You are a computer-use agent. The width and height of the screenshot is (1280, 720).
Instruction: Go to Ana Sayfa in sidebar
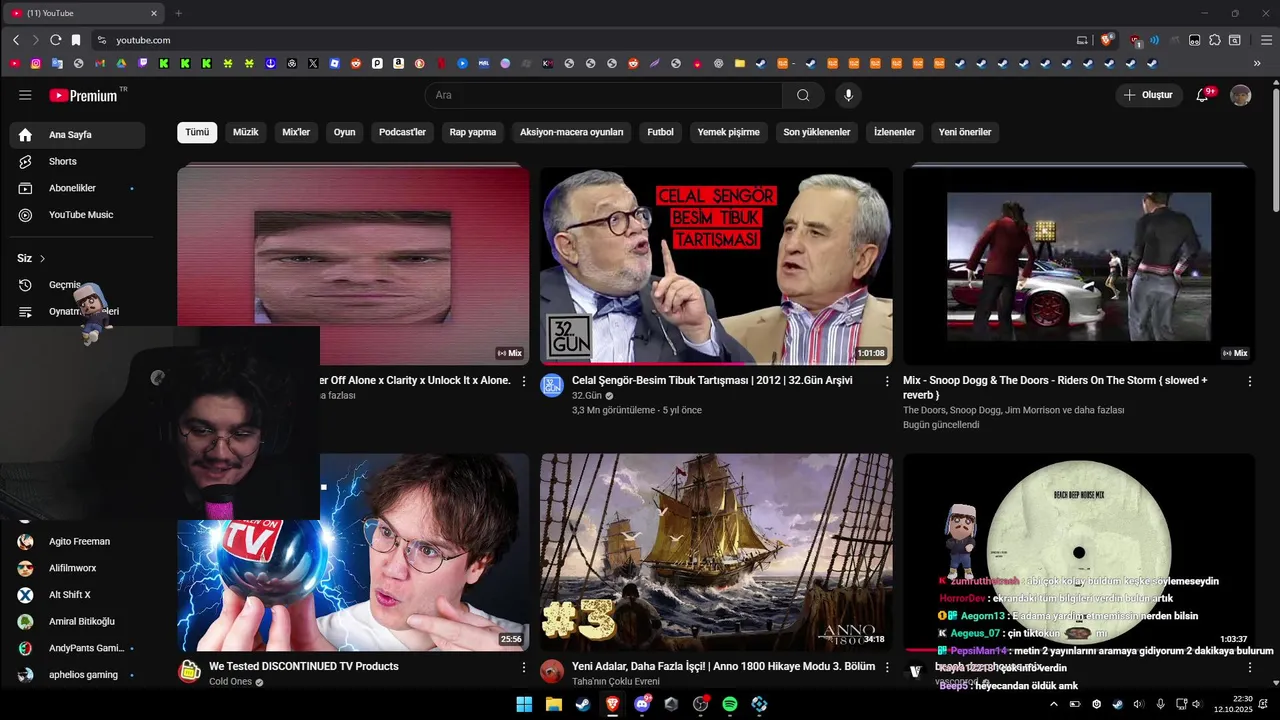78,135
